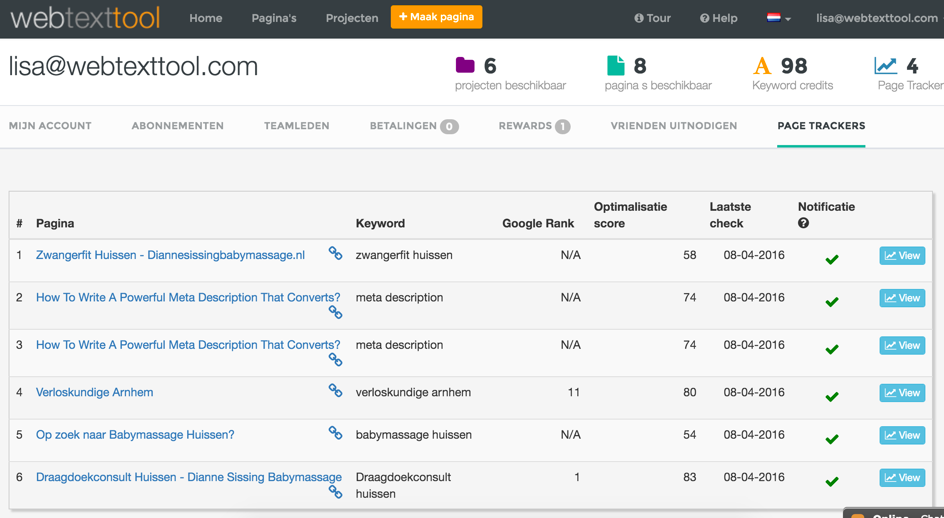View tracker for Draagdoekconsult Huissen row

(902, 478)
